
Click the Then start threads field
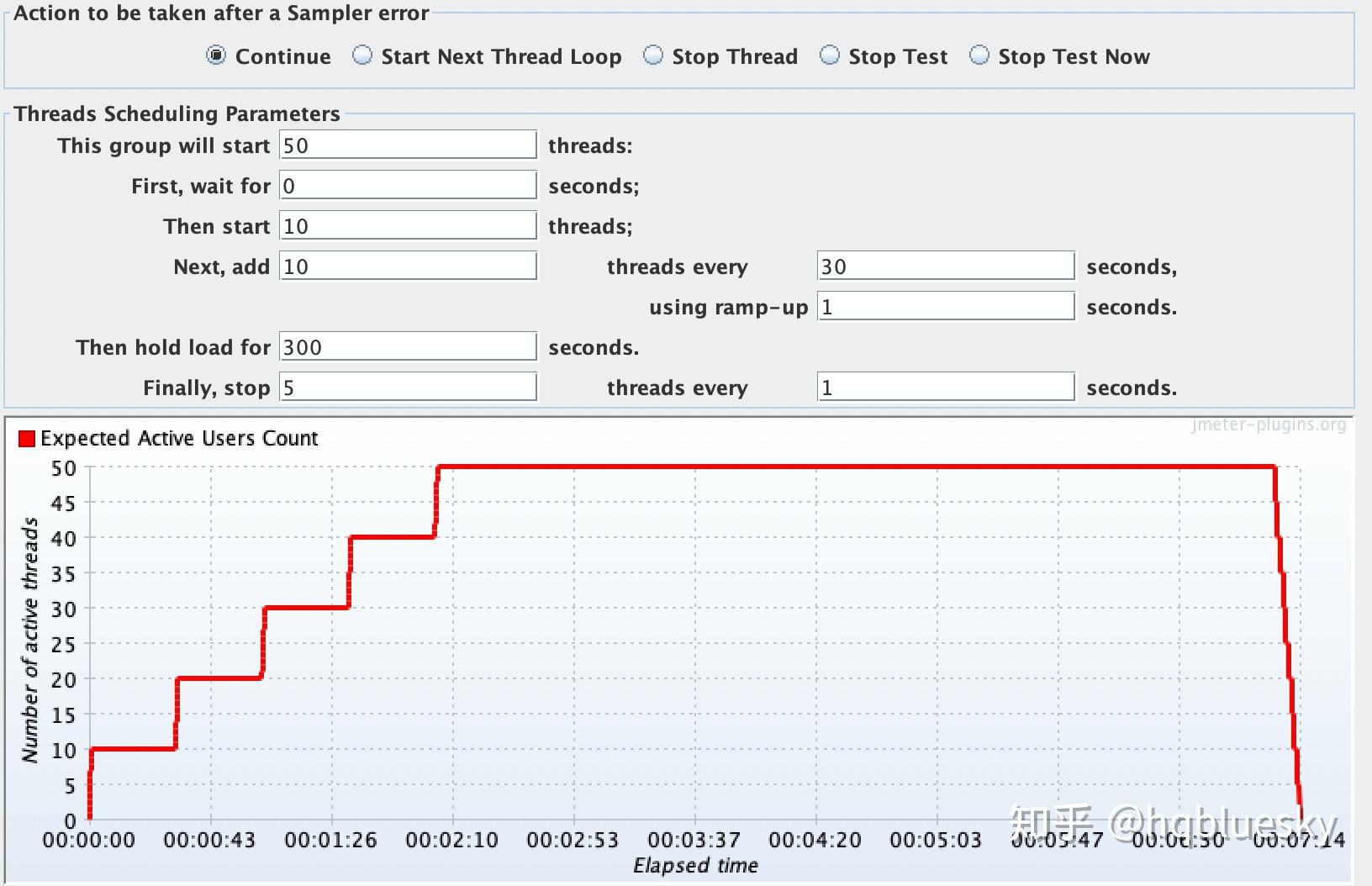pos(407,225)
